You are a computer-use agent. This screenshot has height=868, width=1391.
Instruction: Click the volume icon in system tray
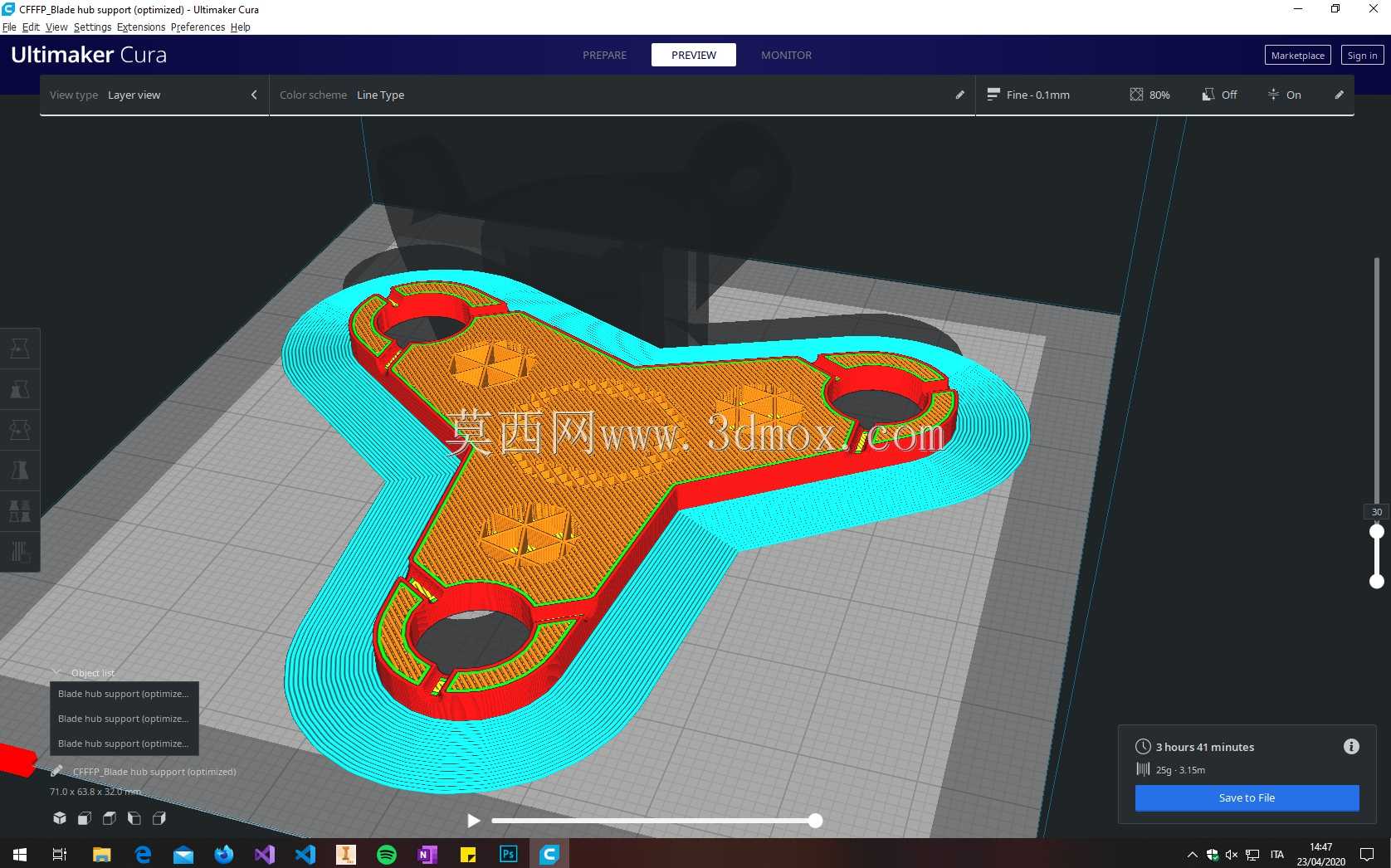(x=1232, y=854)
